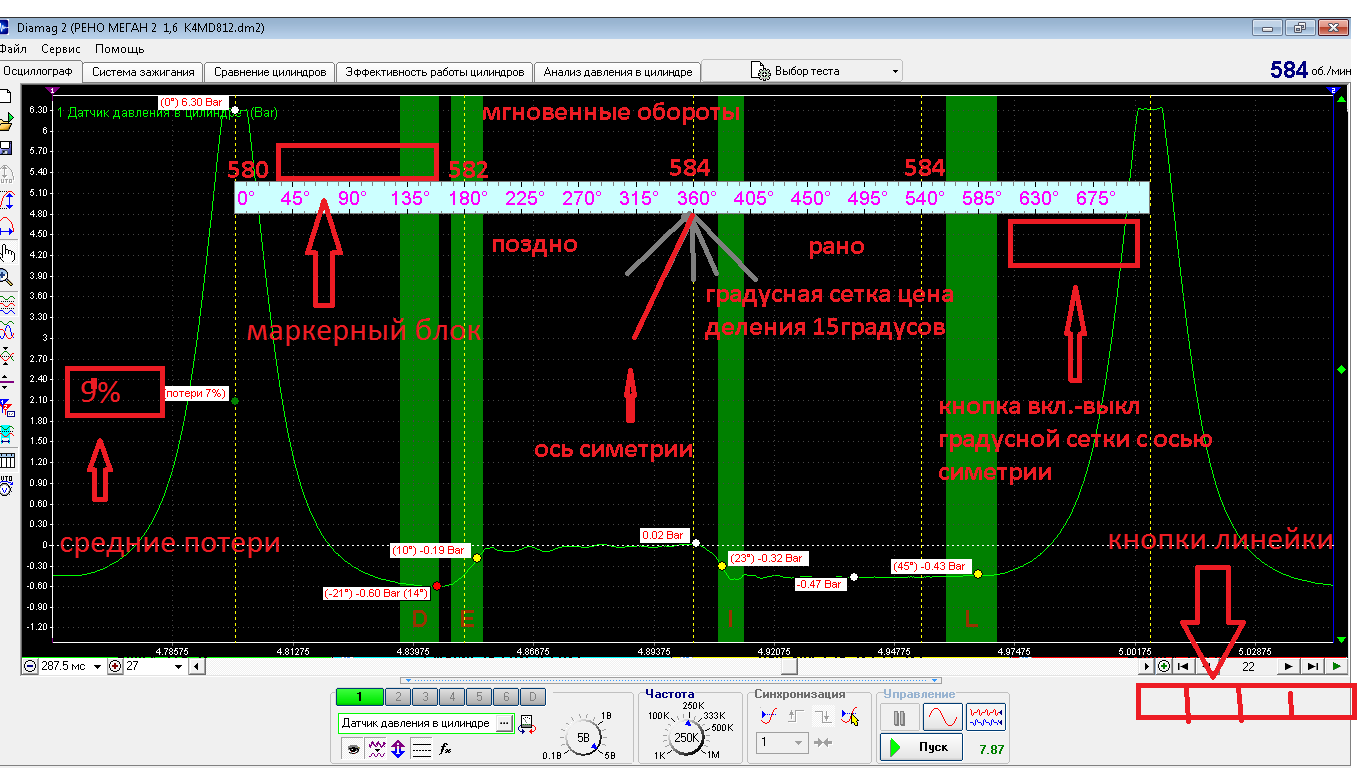Image resolution: width=1360 pixels, height=768 pixels.
Task: Select the hand pan tool
Action: point(6,252)
